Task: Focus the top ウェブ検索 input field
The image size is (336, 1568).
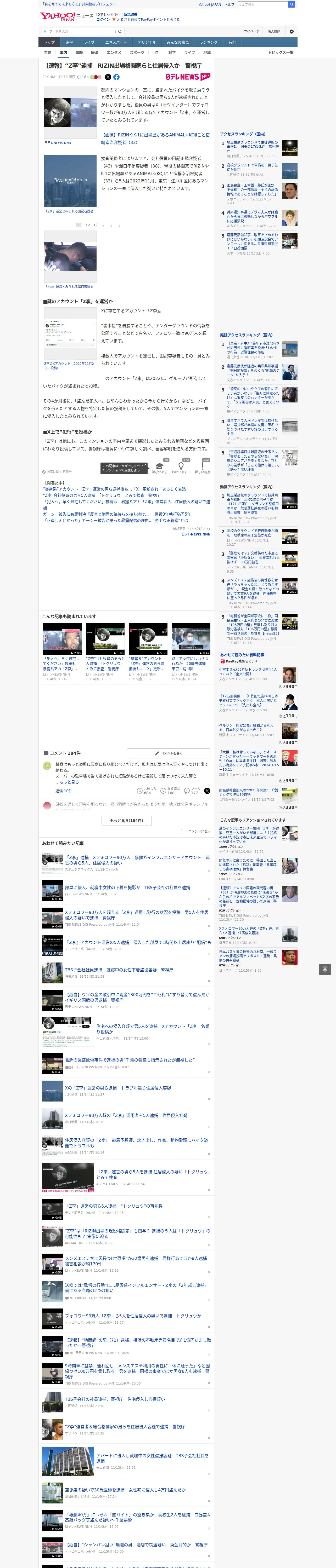Action: [263, 4]
